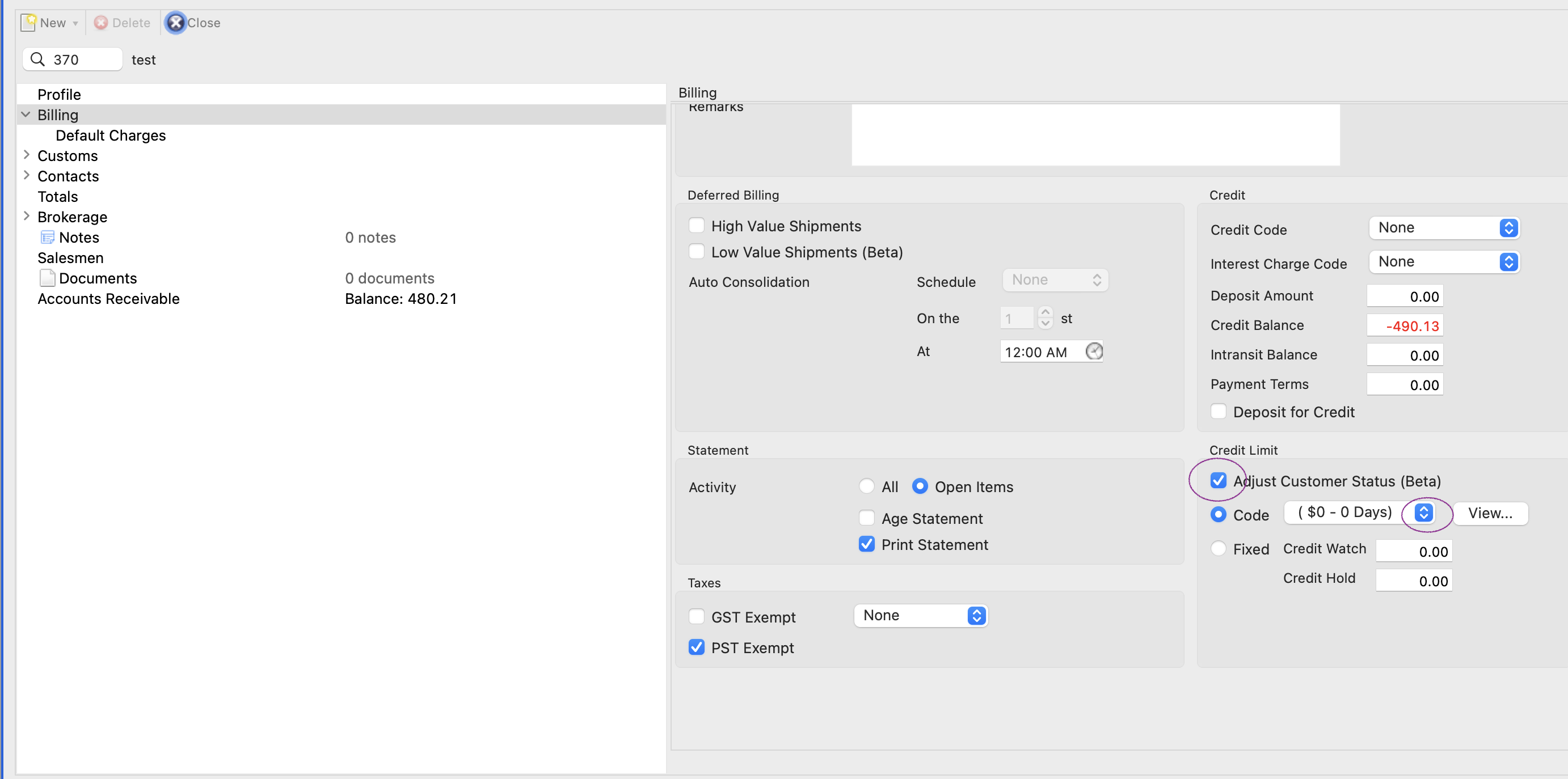This screenshot has height=779, width=1568.
Task: Click the Credit Hold amount field
Action: pos(1413,581)
